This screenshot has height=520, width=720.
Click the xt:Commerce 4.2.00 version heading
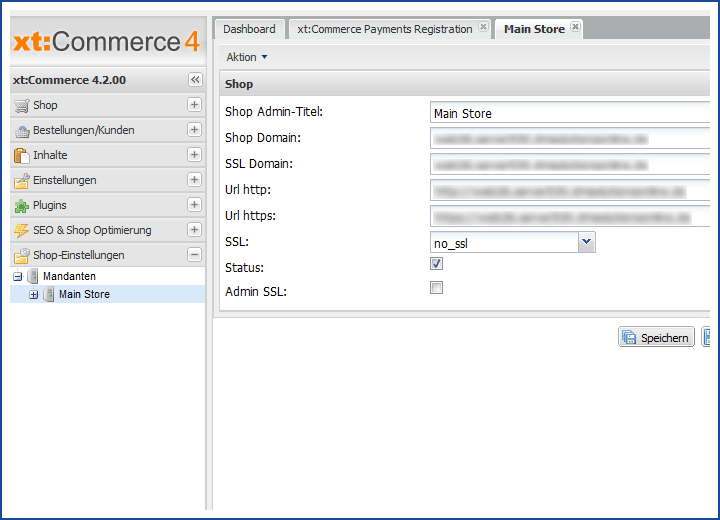[x=69, y=80]
